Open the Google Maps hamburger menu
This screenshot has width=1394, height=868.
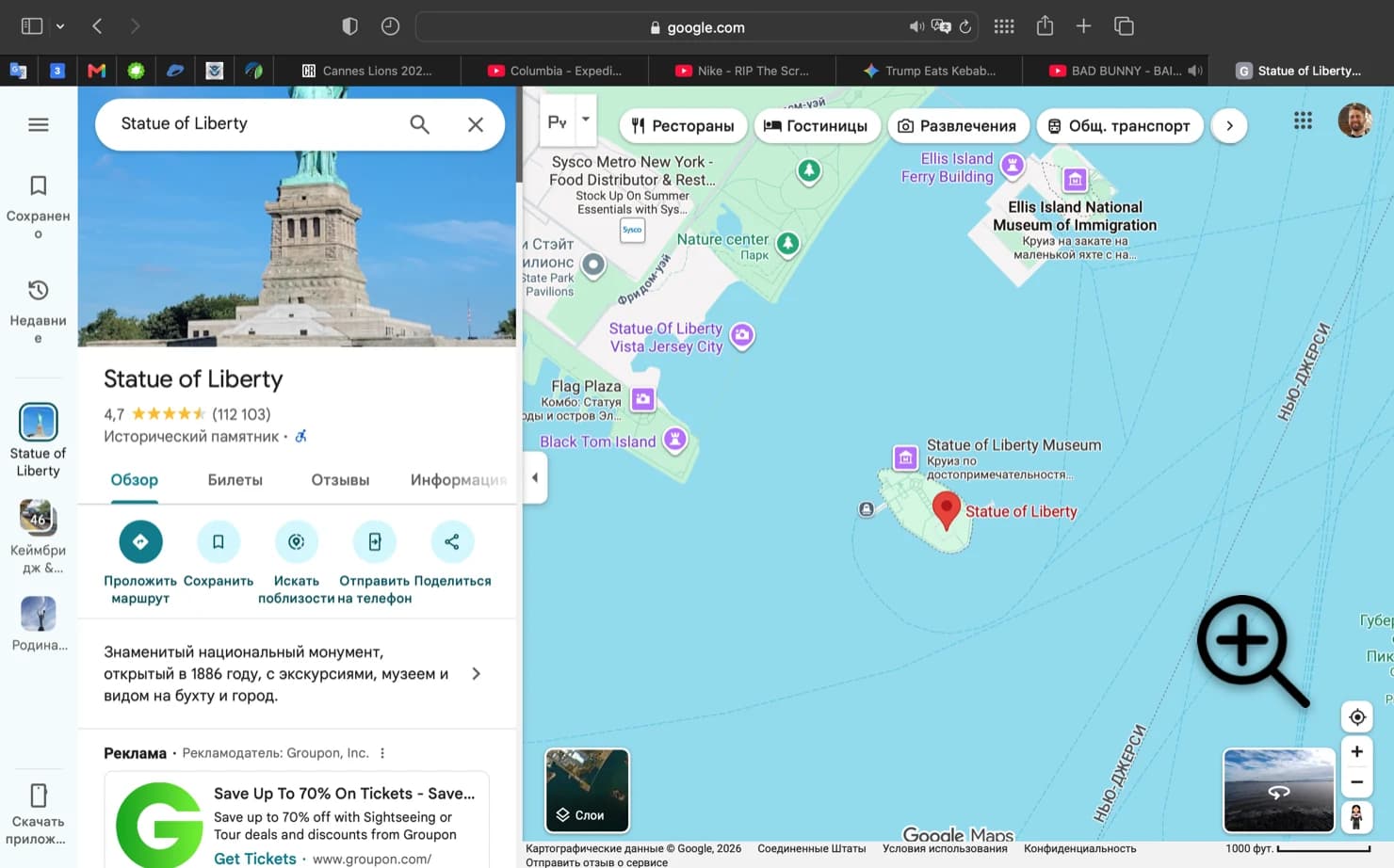[39, 124]
